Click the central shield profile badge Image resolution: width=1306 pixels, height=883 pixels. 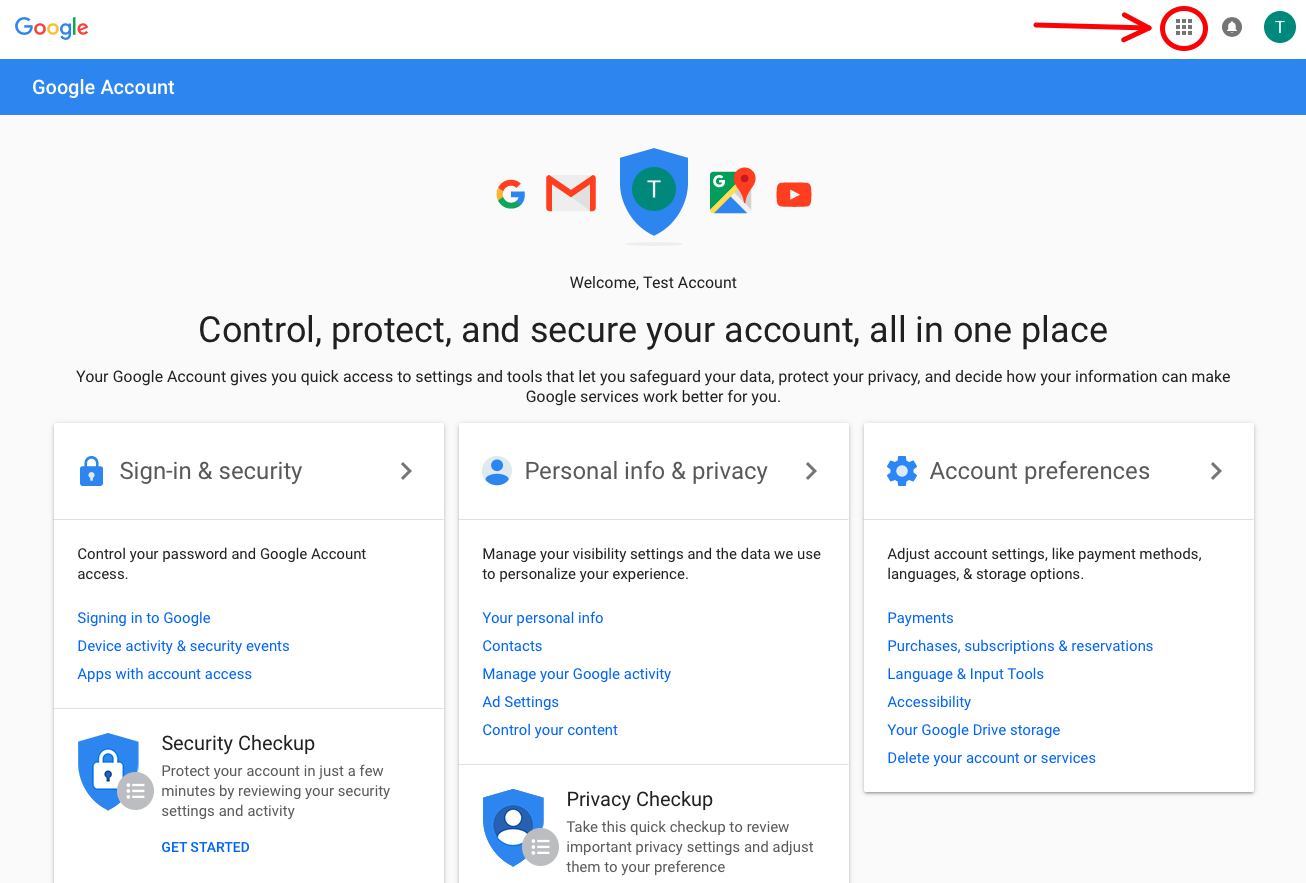point(654,190)
